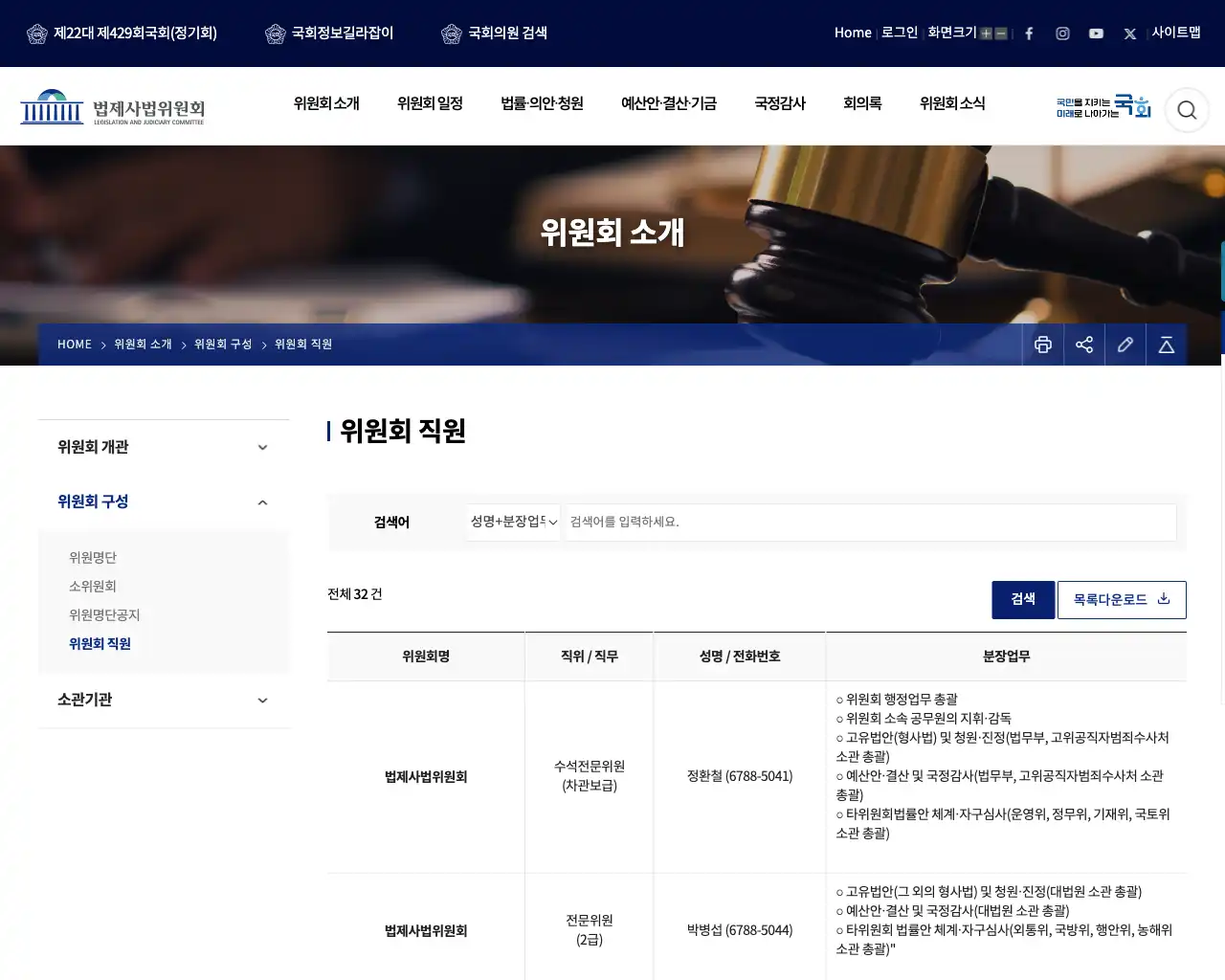This screenshot has width=1225, height=980.
Task: Select 위원회 직원 in the sidebar
Action: point(100,644)
